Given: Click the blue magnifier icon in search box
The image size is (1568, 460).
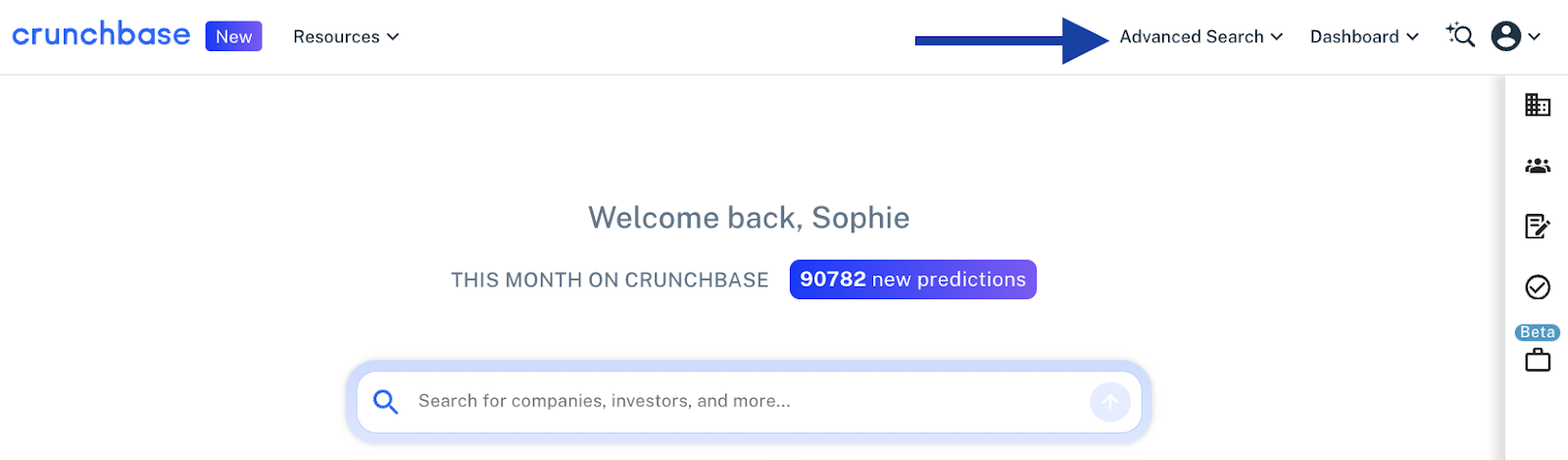Looking at the screenshot, I should click(386, 401).
